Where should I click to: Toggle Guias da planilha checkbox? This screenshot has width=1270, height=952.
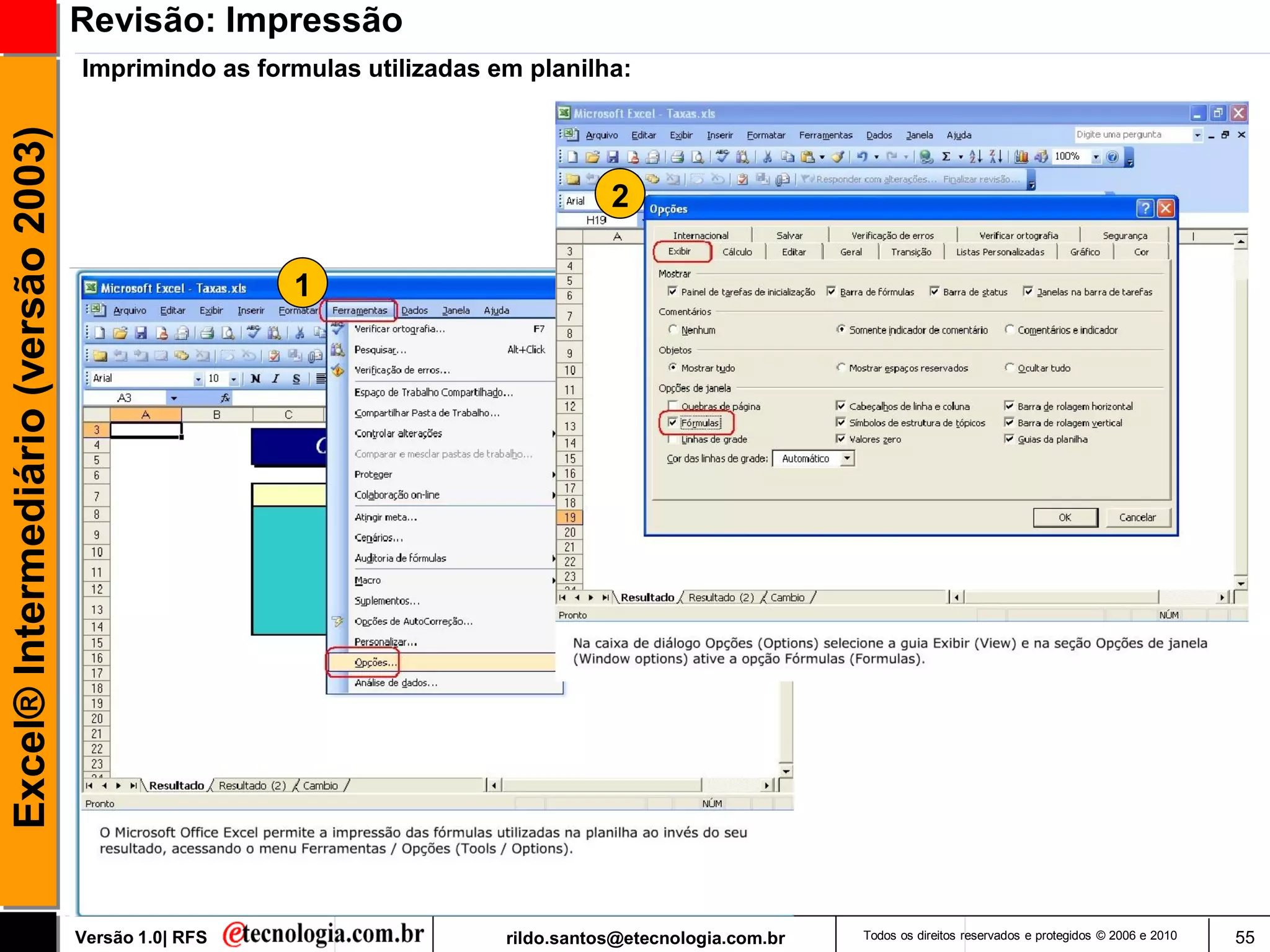[x=1010, y=439]
